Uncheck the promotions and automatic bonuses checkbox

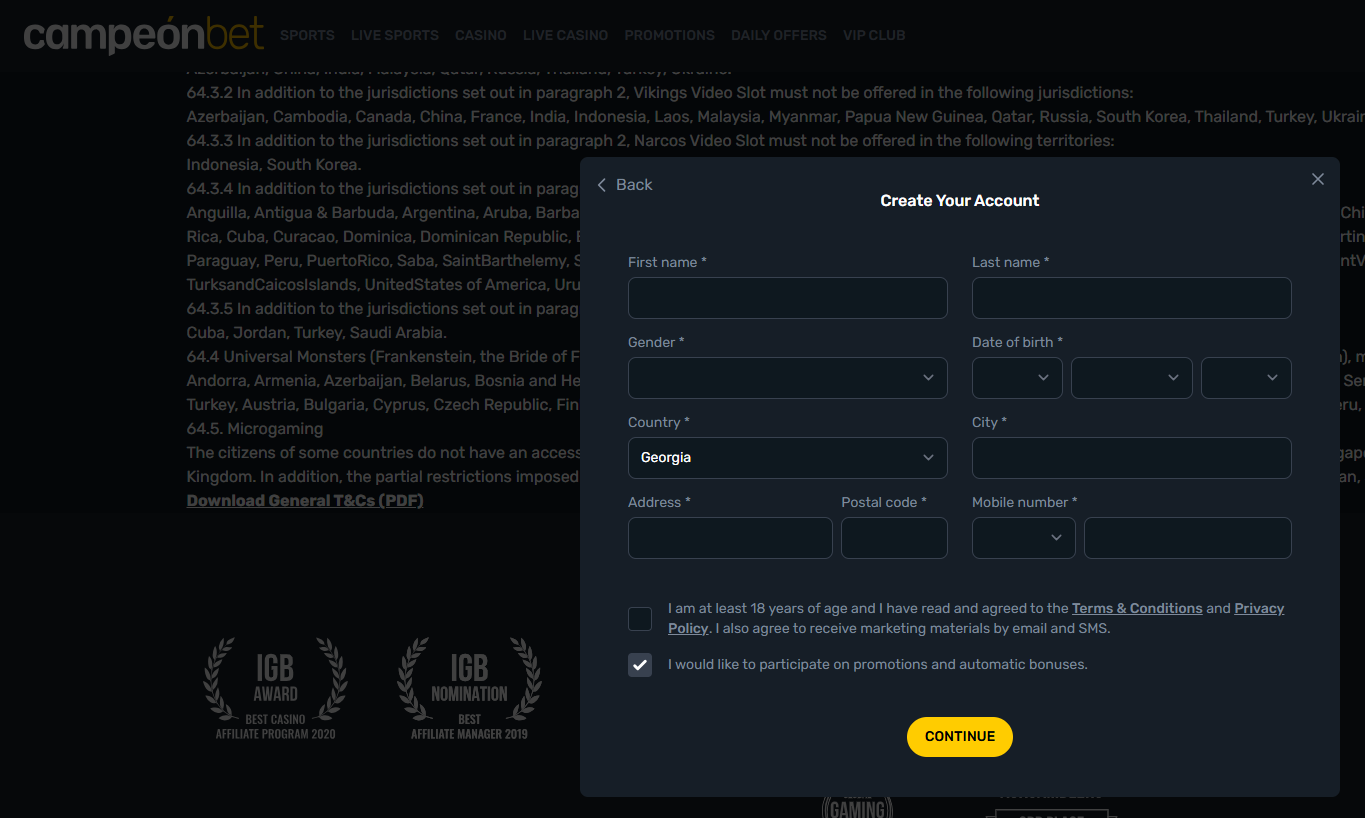pyautogui.click(x=640, y=665)
